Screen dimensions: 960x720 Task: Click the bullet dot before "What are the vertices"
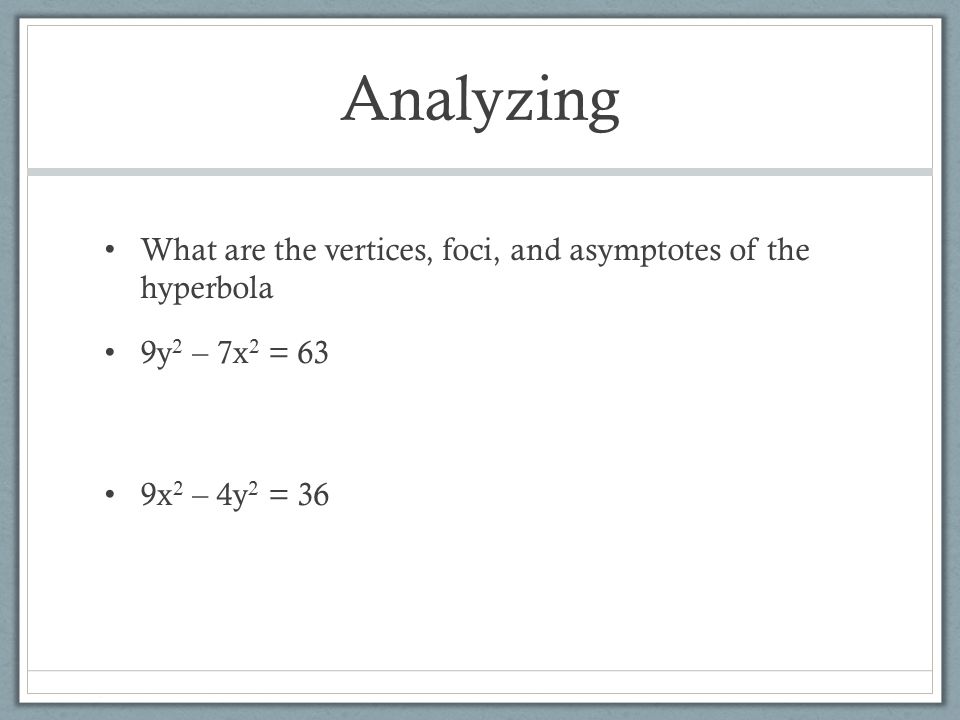click(110, 250)
